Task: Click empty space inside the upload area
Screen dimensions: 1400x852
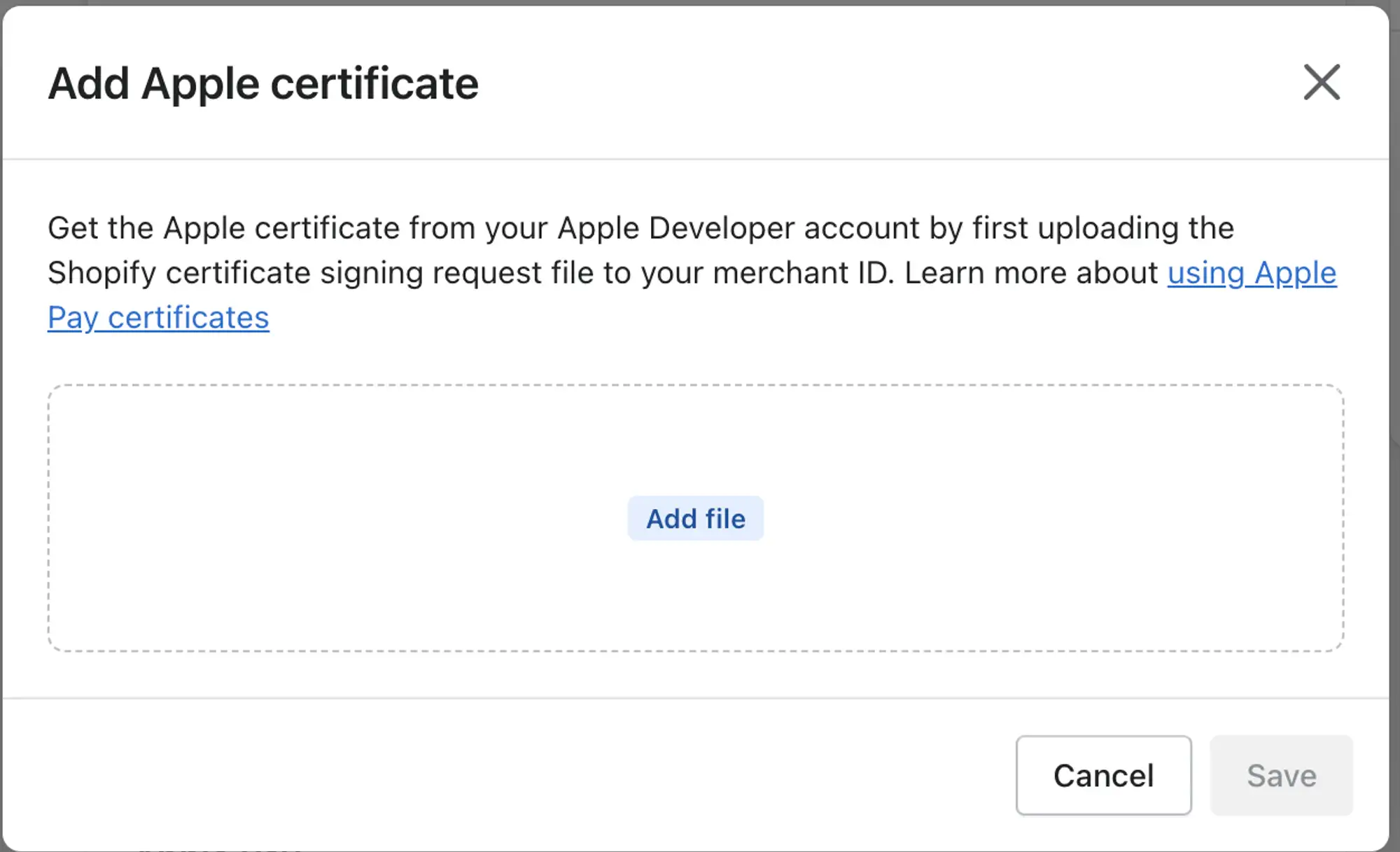Action: tap(350, 518)
